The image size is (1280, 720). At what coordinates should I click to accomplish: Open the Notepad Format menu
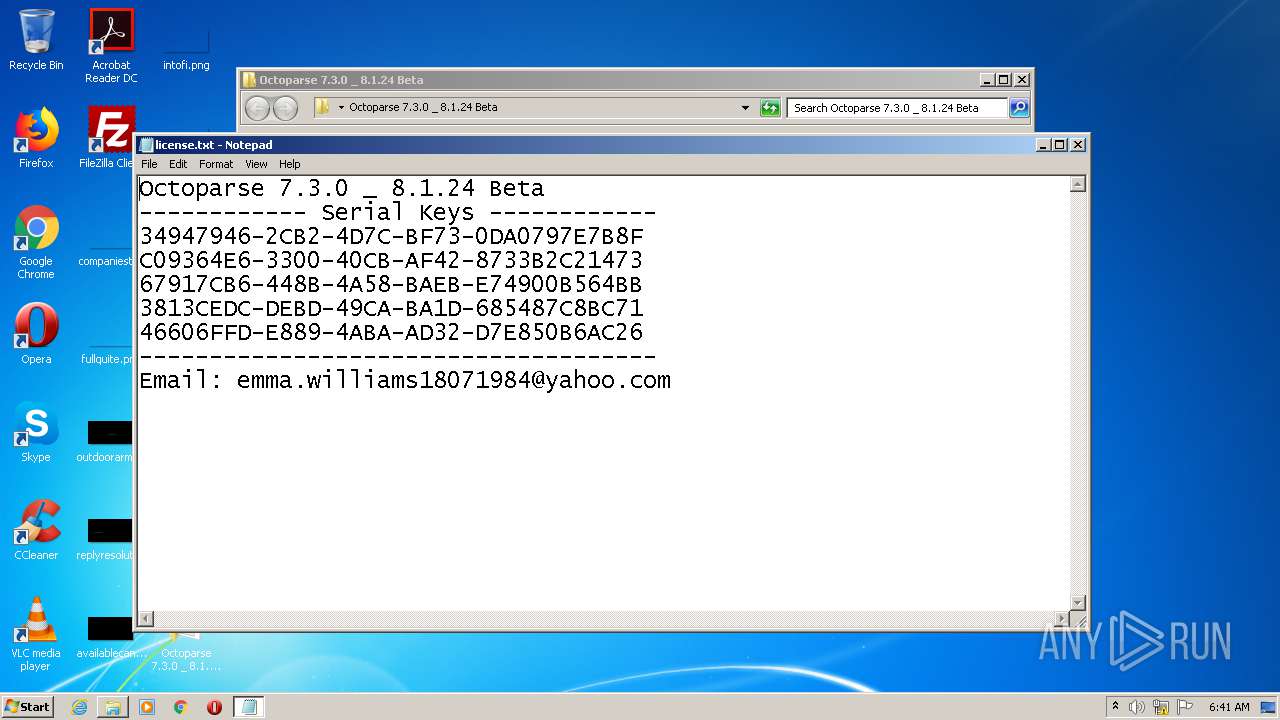point(216,164)
